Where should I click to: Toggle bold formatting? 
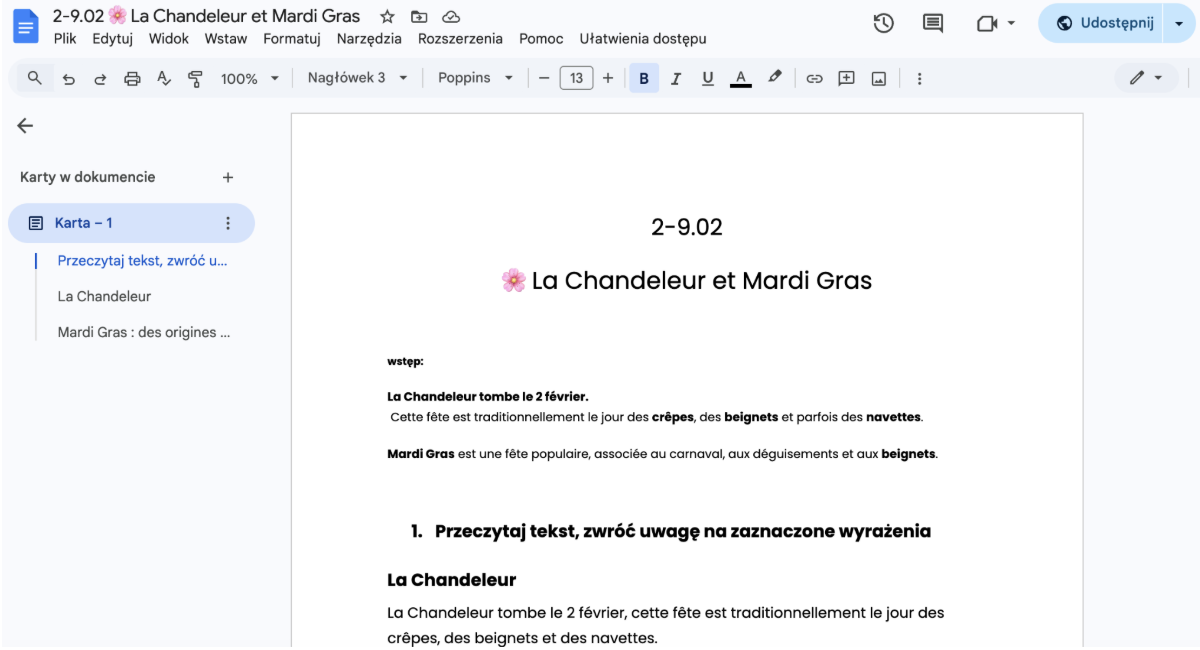[644, 78]
